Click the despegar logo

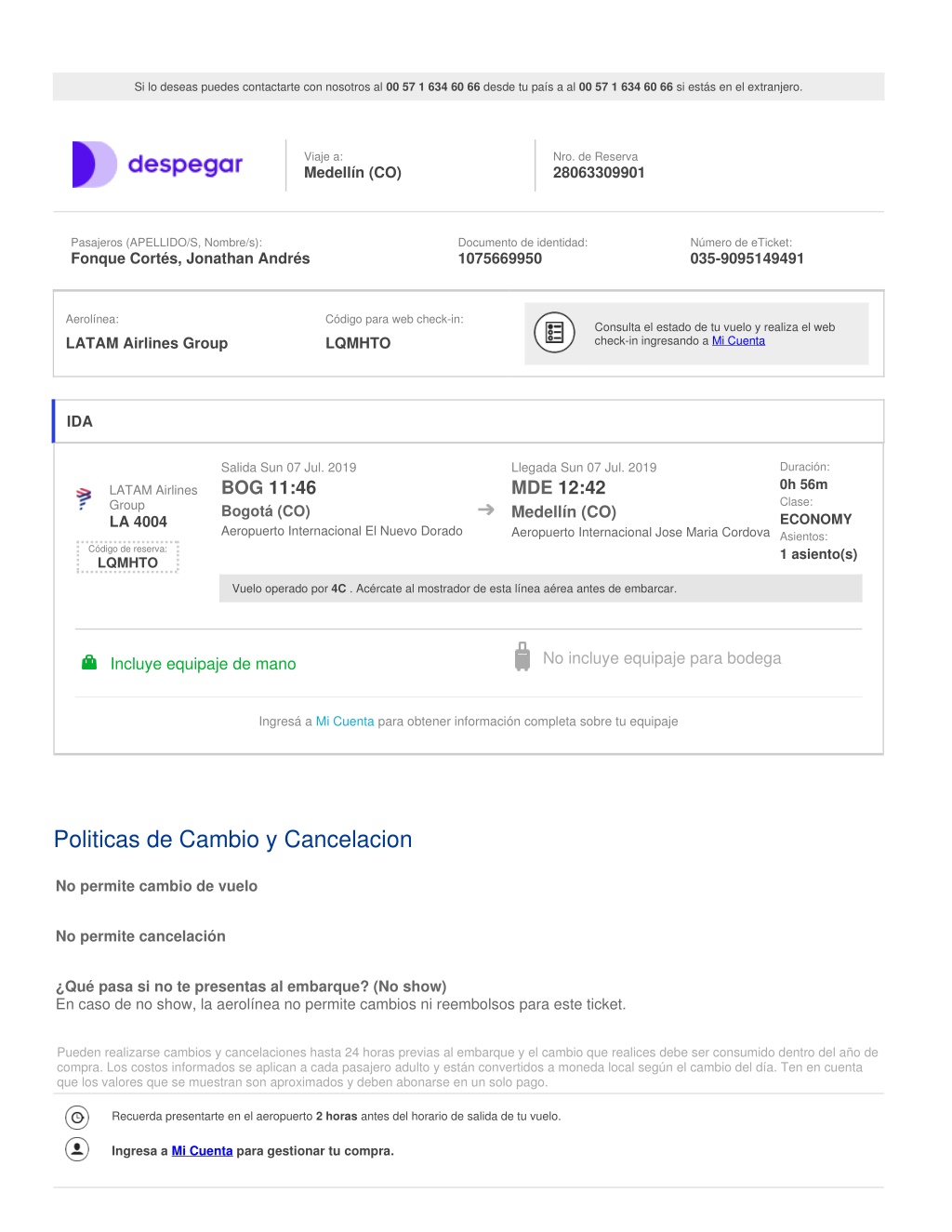tap(157, 165)
